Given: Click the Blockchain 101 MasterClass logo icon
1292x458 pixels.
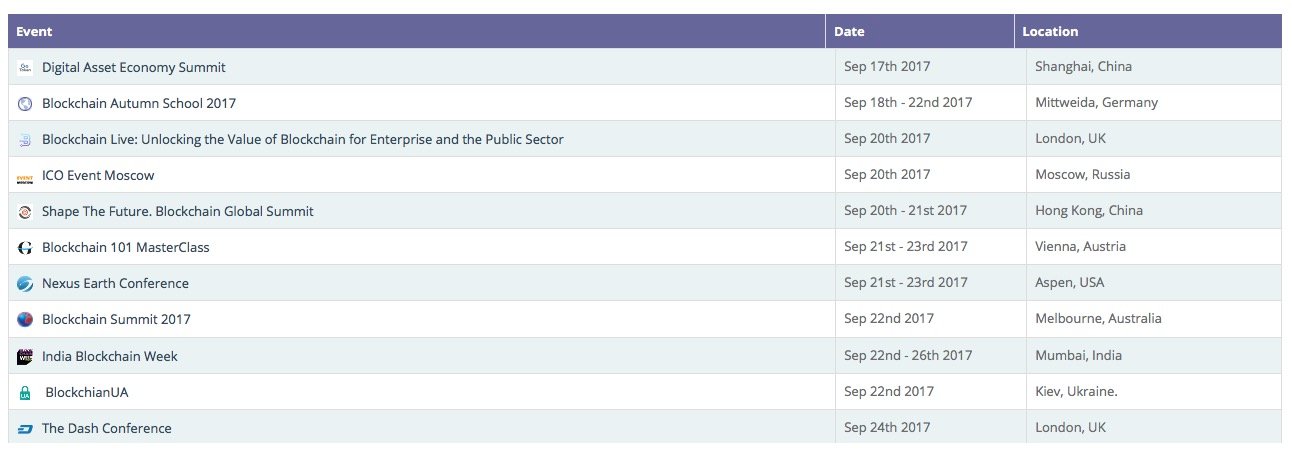Looking at the screenshot, I should point(25,248).
